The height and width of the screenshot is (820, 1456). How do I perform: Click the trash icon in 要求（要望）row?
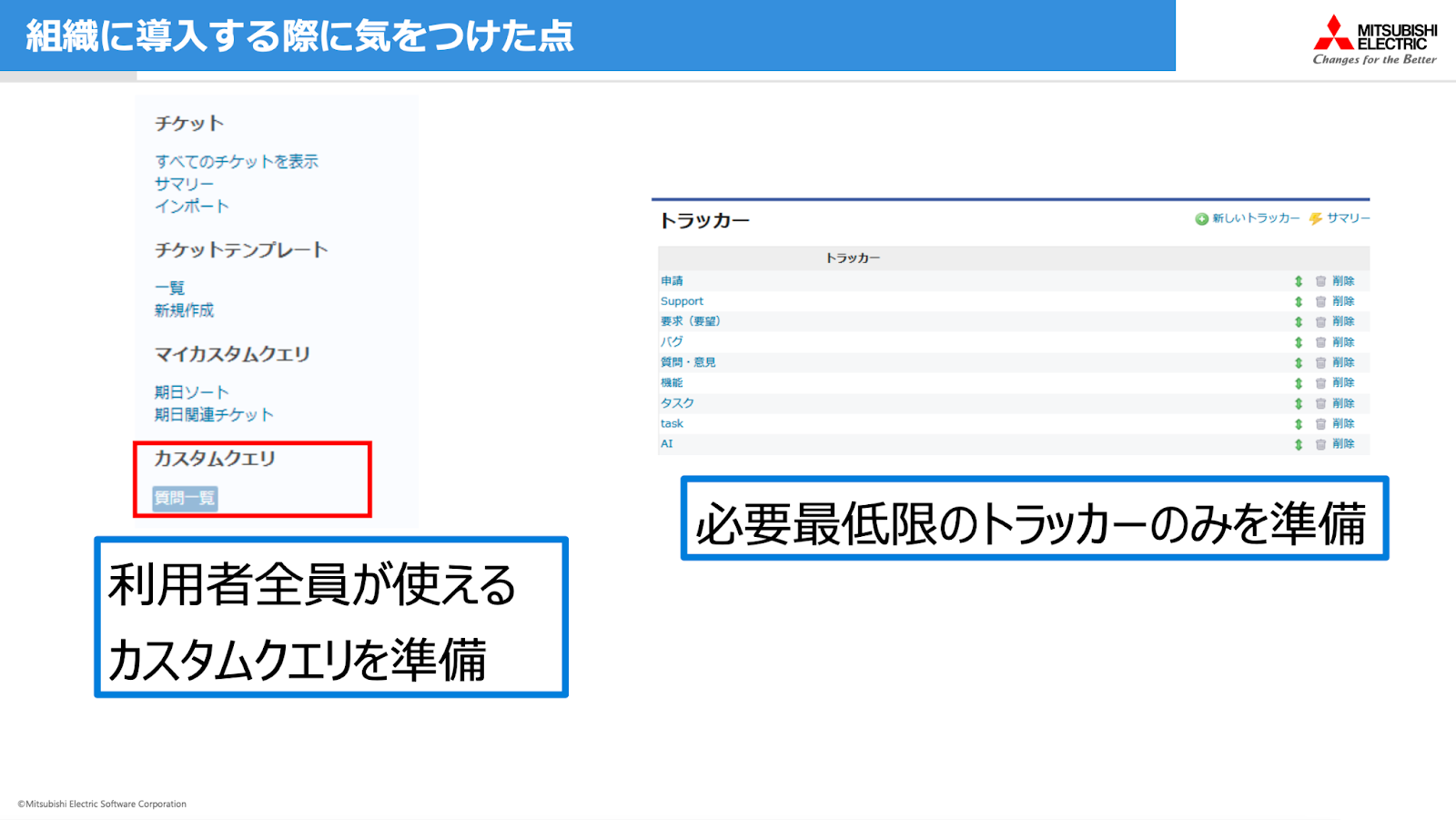(1320, 322)
